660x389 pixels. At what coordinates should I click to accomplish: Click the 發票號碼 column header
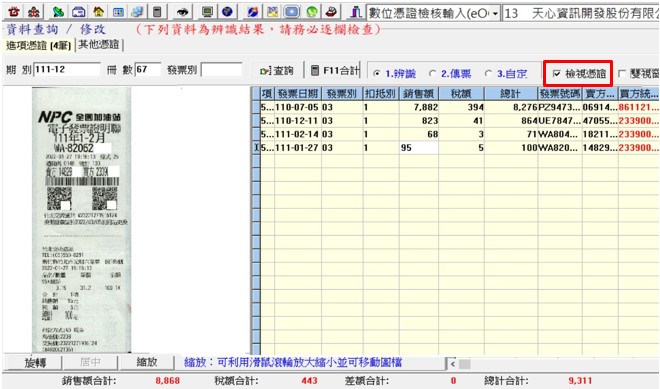[560, 93]
